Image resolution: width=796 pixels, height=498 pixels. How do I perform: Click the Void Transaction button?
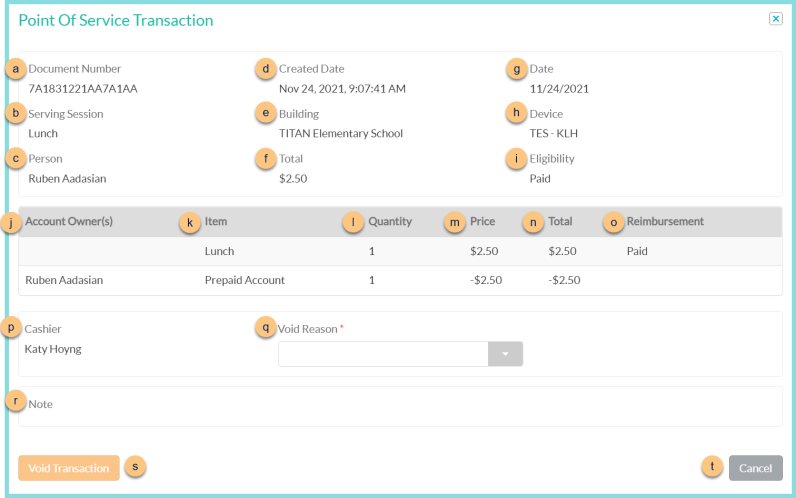pyautogui.click(x=69, y=468)
